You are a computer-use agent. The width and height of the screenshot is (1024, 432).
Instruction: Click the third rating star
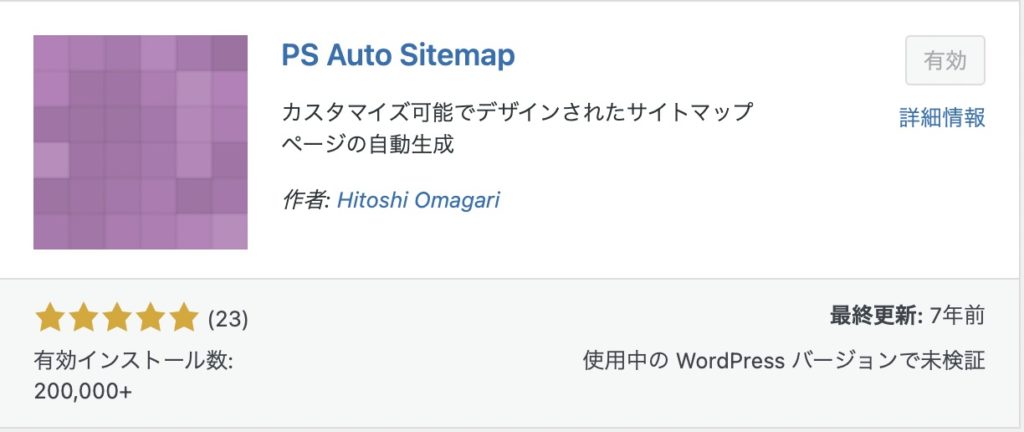click(x=116, y=319)
